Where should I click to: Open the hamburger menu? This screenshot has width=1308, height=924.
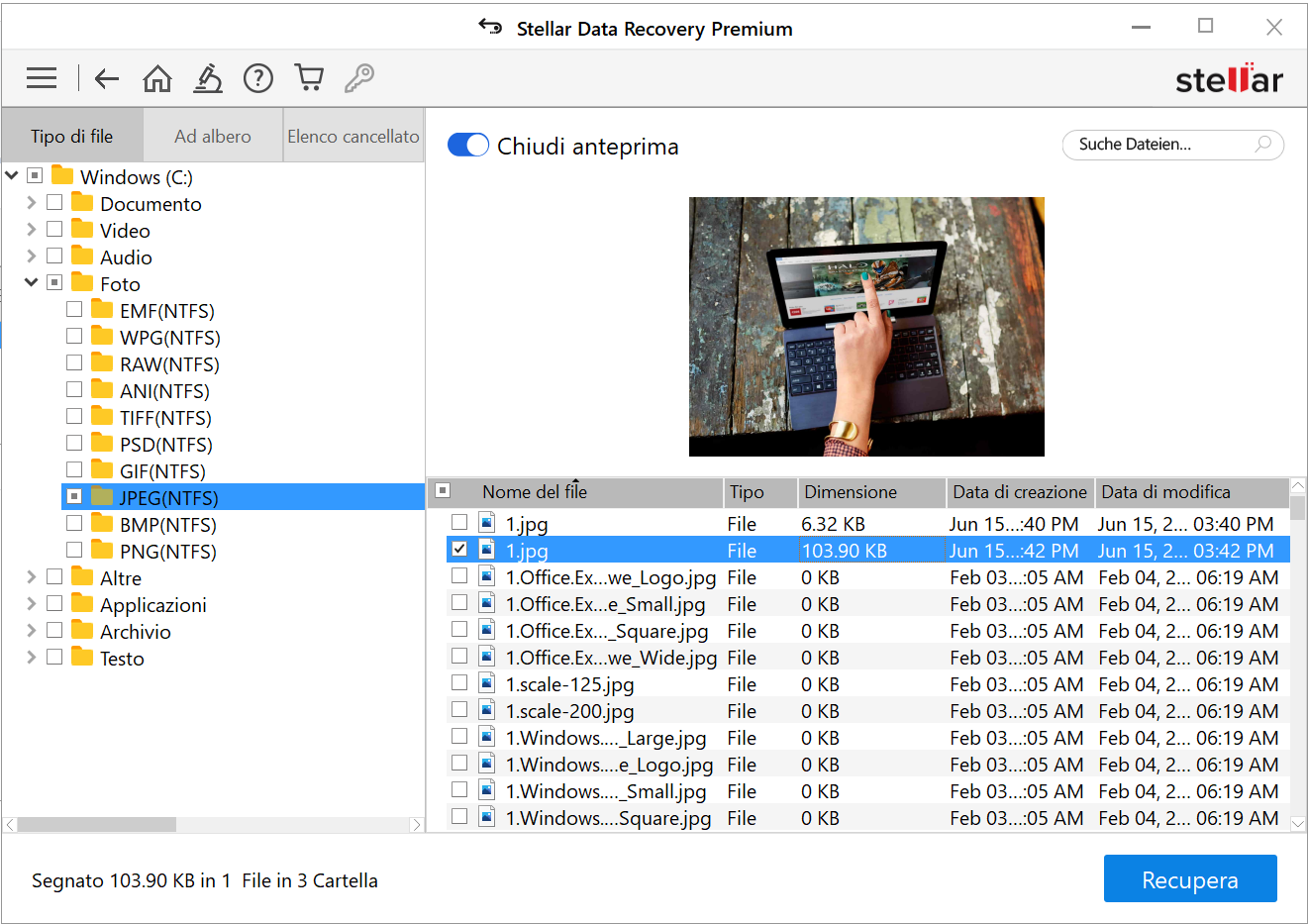click(42, 78)
